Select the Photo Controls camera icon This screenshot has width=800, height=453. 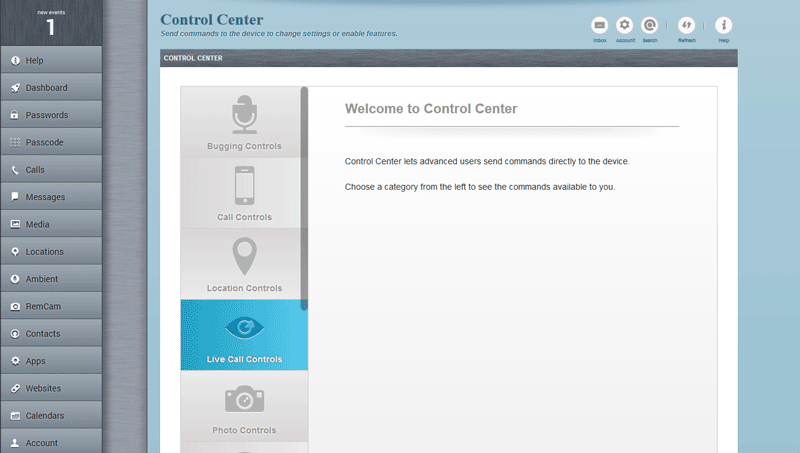point(244,399)
